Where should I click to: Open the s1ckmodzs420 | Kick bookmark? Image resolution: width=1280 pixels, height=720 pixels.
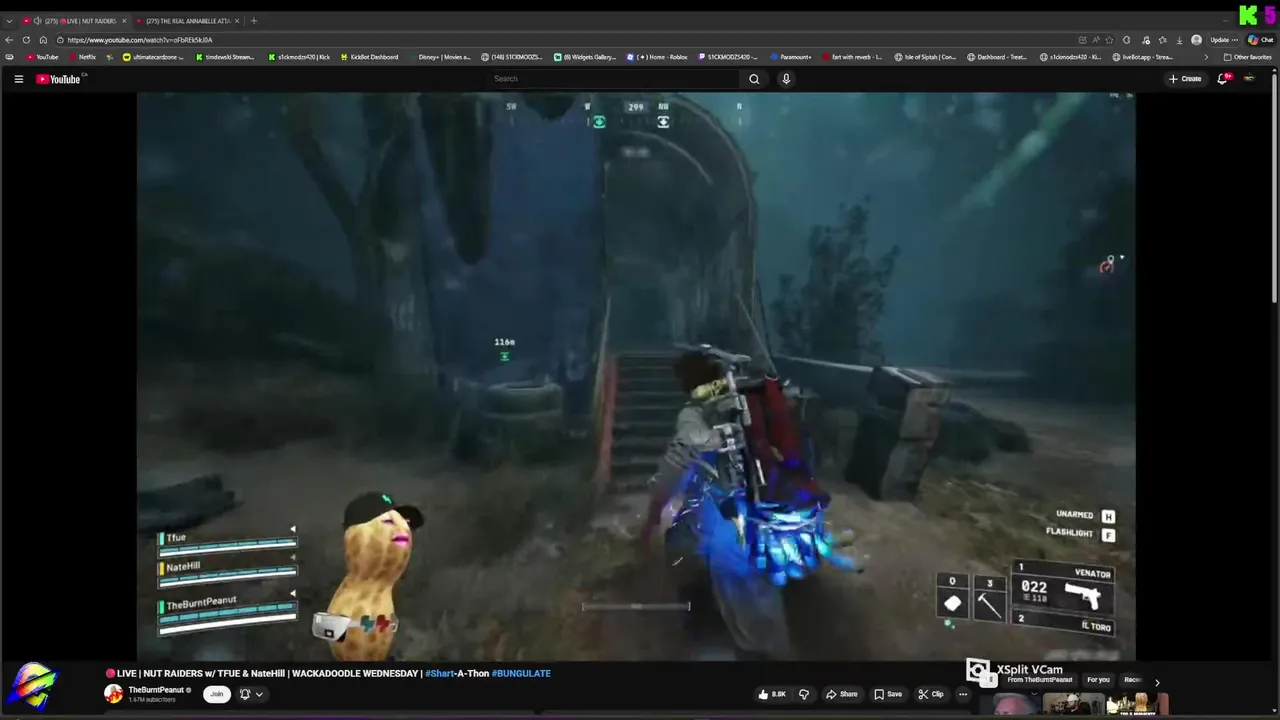click(x=298, y=57)
